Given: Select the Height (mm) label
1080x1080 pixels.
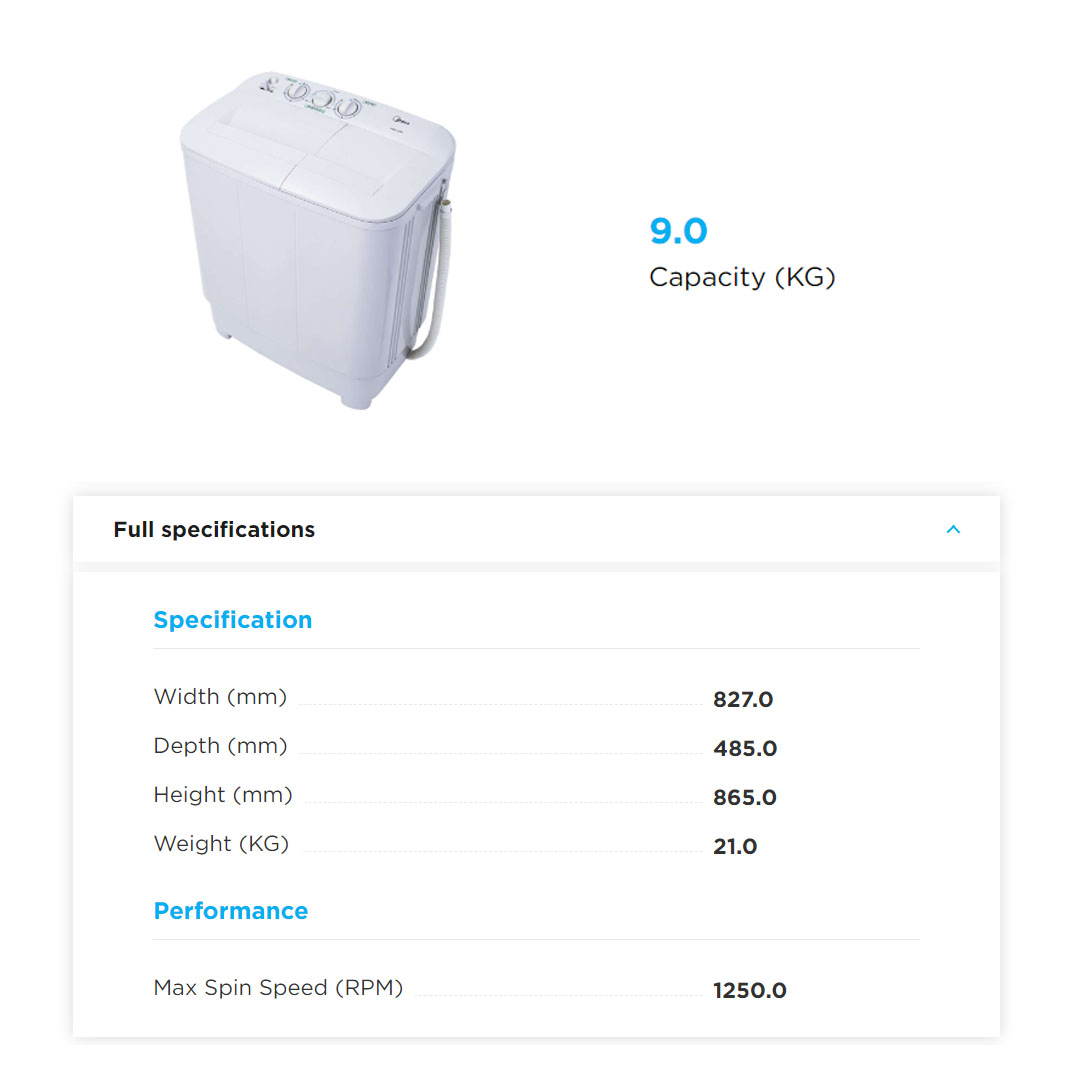Looking at the screenshot, I should coord(222,795).
